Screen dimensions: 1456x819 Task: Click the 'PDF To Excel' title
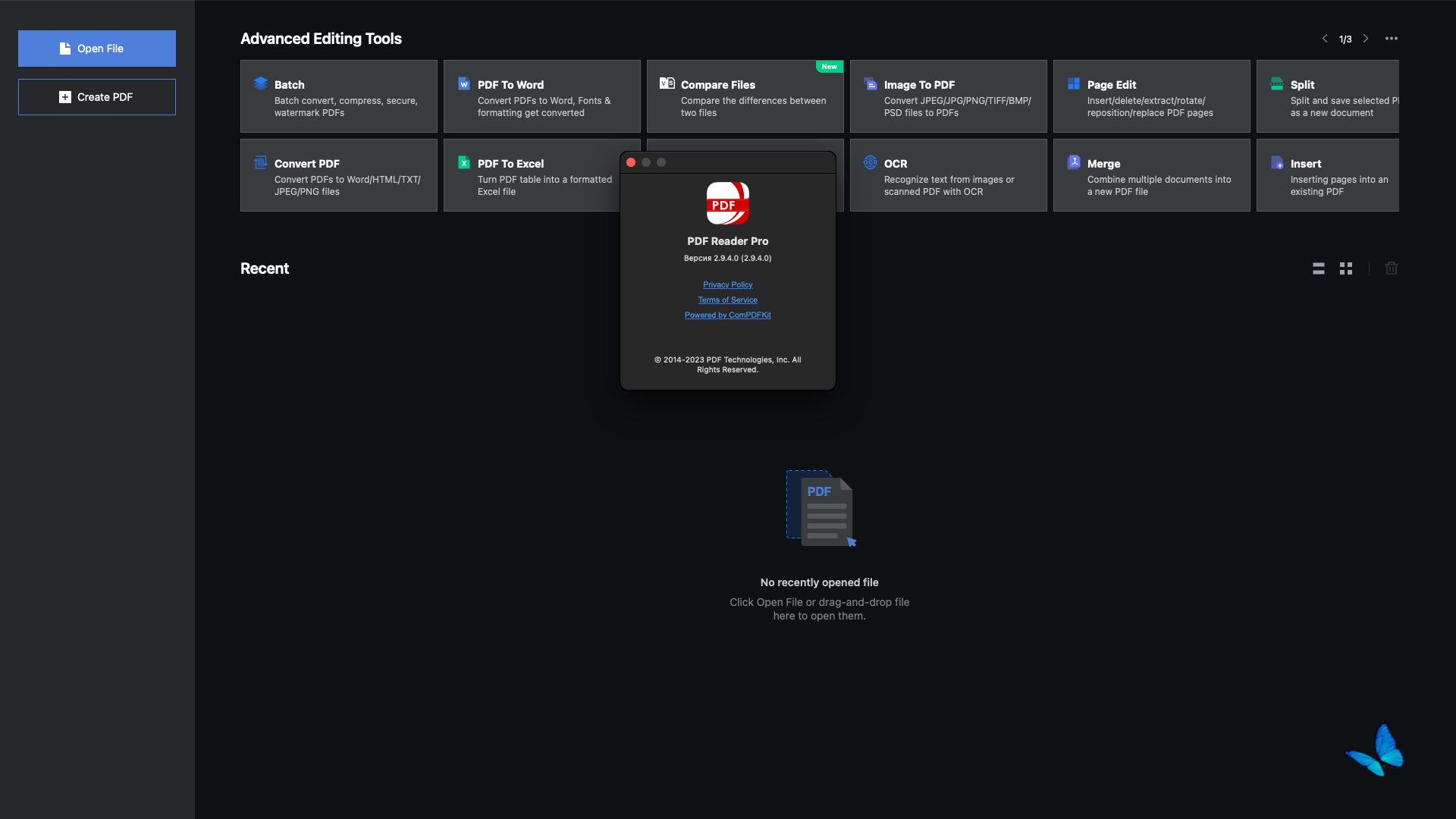(x=510, y=164)
